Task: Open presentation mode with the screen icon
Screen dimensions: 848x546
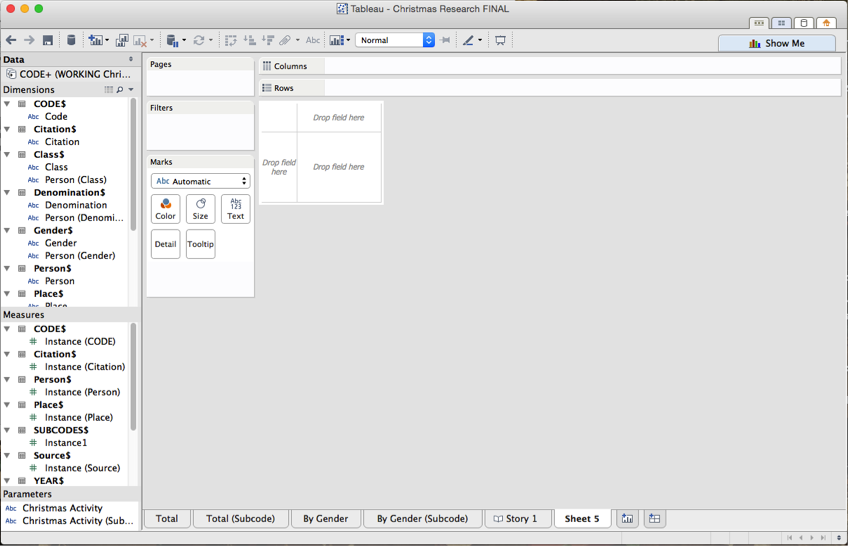Action: (500, 40)
